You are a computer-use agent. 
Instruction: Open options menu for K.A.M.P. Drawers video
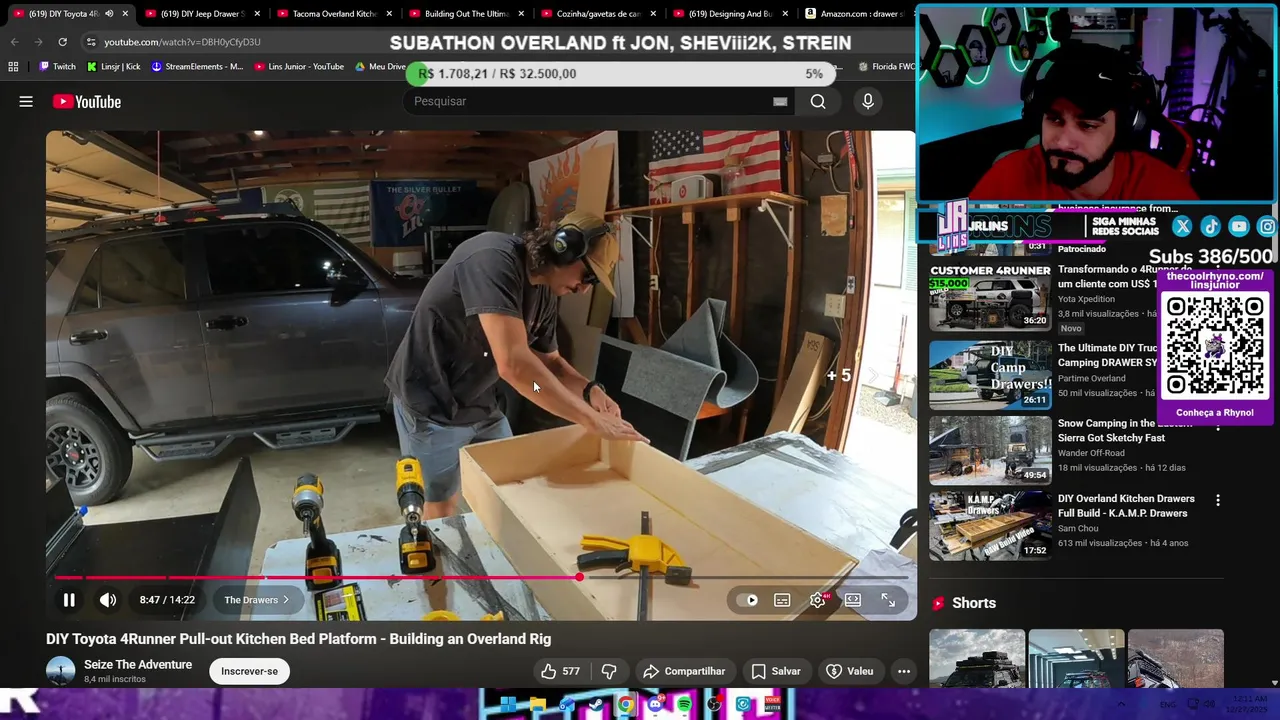pos(1218,499)
